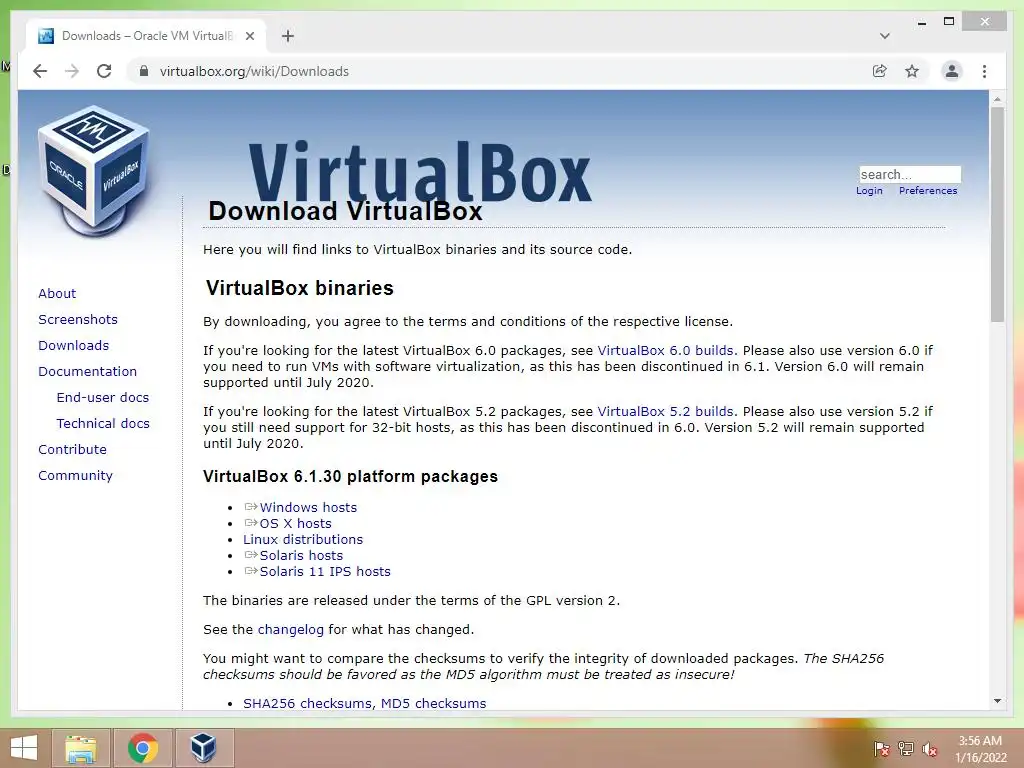Click the Action Center flag tray icon
This screenshot has height=768, width=1024.
pyautogui.click(x=881, y=748)
